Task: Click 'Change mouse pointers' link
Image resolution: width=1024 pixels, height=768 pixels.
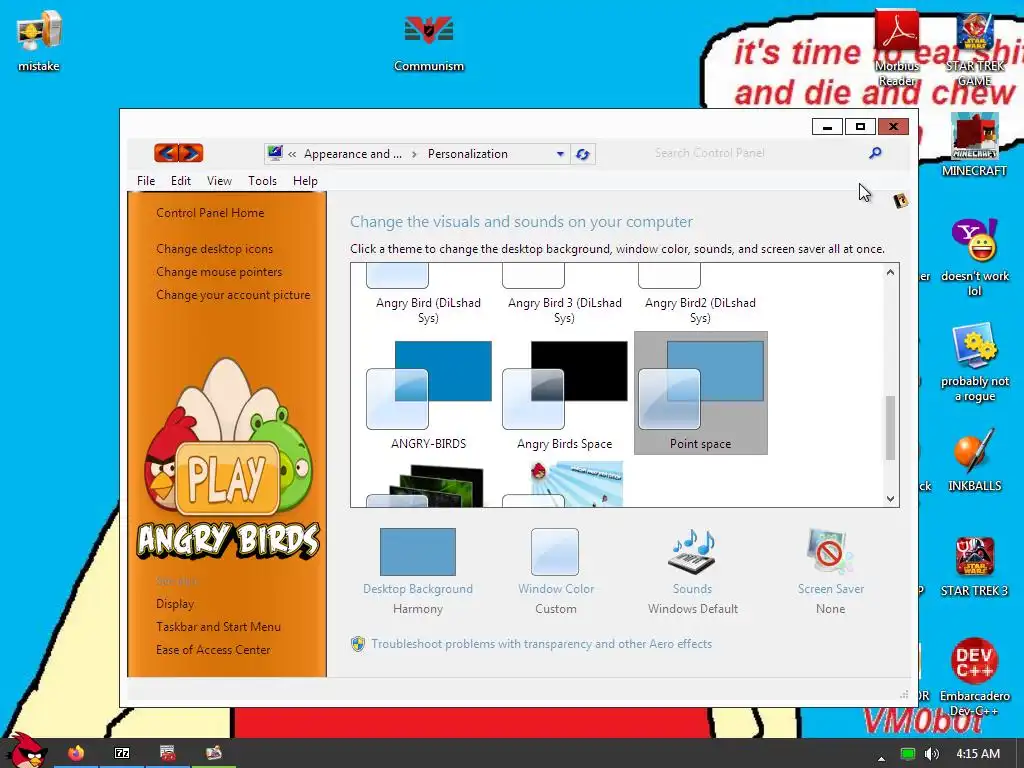Action: (x=219, y=272)
